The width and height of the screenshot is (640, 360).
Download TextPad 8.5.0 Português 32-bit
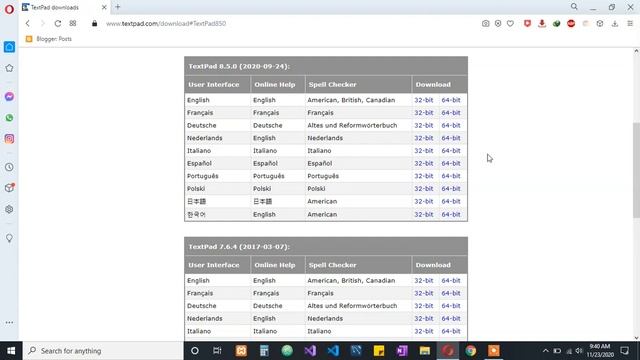(424, 176)
